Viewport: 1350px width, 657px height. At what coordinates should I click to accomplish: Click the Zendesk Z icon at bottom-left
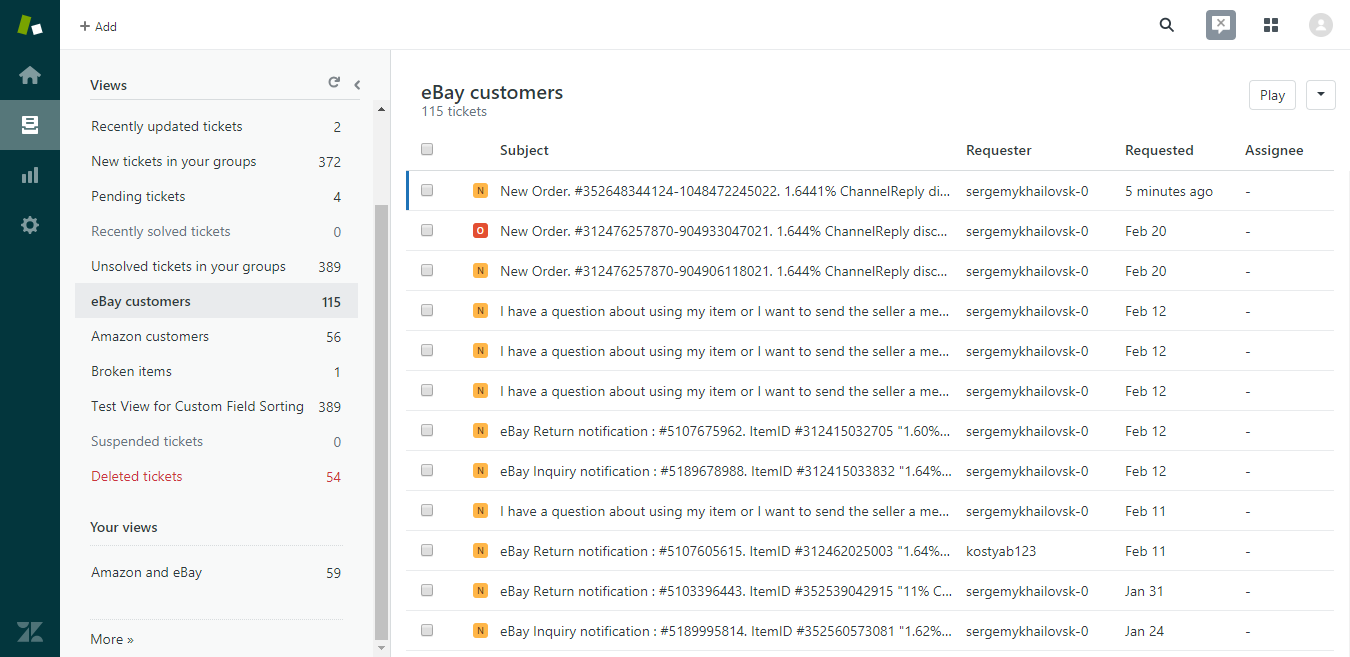click(30, 632)
